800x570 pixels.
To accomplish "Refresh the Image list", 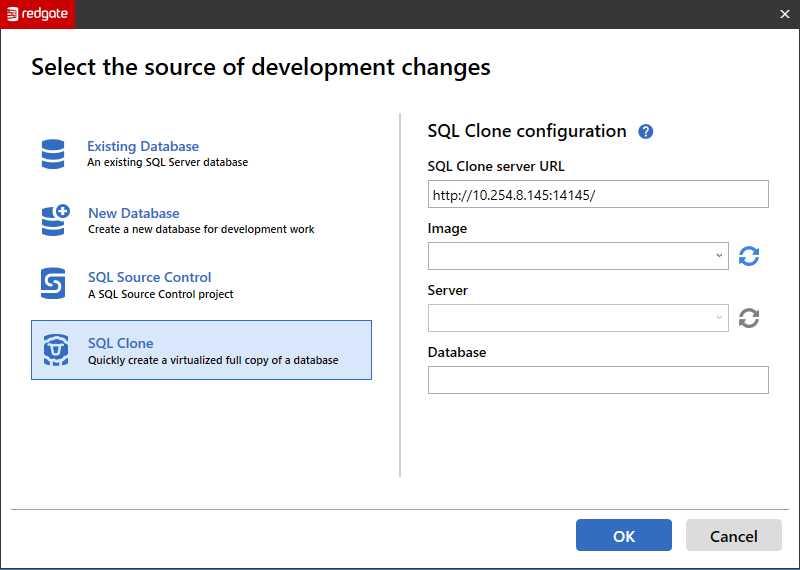I will (x=749, y=256).
